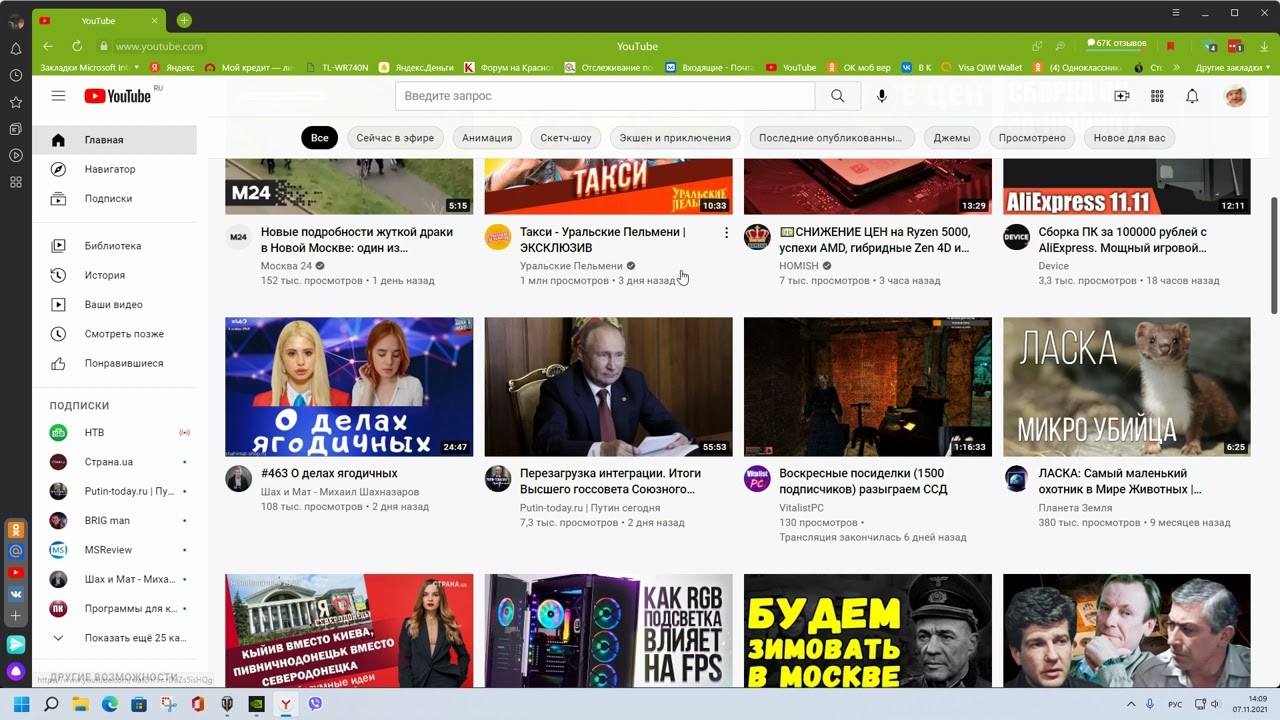Open MSReview subscription channel
Image resolution: width=1280 pixels, height=720 pixels.
[x=115, y=549]
